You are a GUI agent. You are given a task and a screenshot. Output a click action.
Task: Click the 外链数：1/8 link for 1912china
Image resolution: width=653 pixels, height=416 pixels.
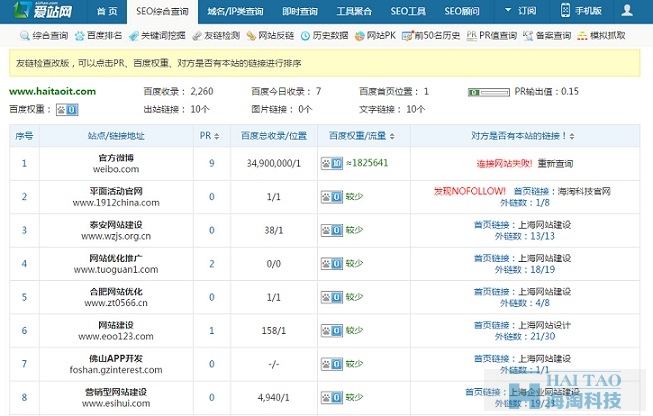click(525, 203)
